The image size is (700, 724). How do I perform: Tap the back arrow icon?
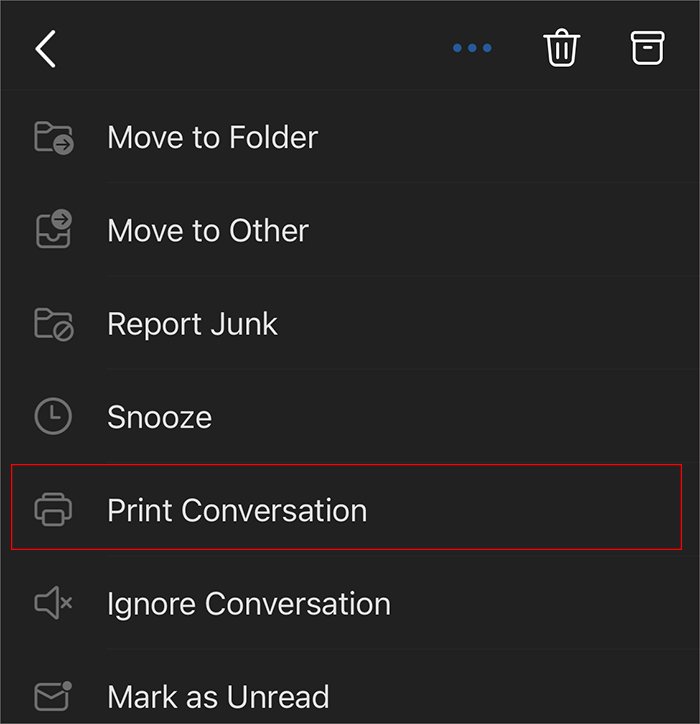tap(45, 49)
